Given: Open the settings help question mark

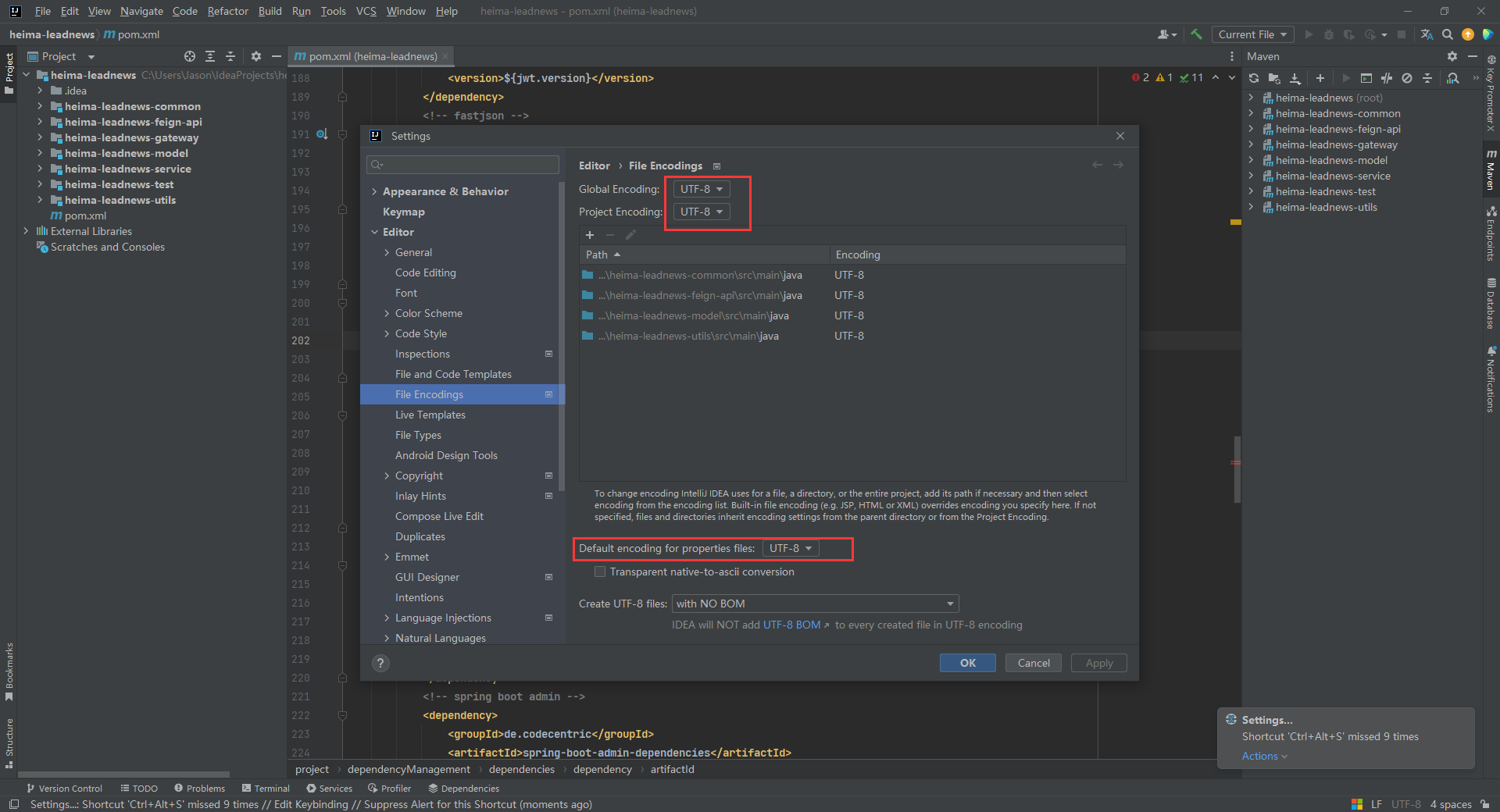Looking at the screenshot, I should (x=380, y=663).
